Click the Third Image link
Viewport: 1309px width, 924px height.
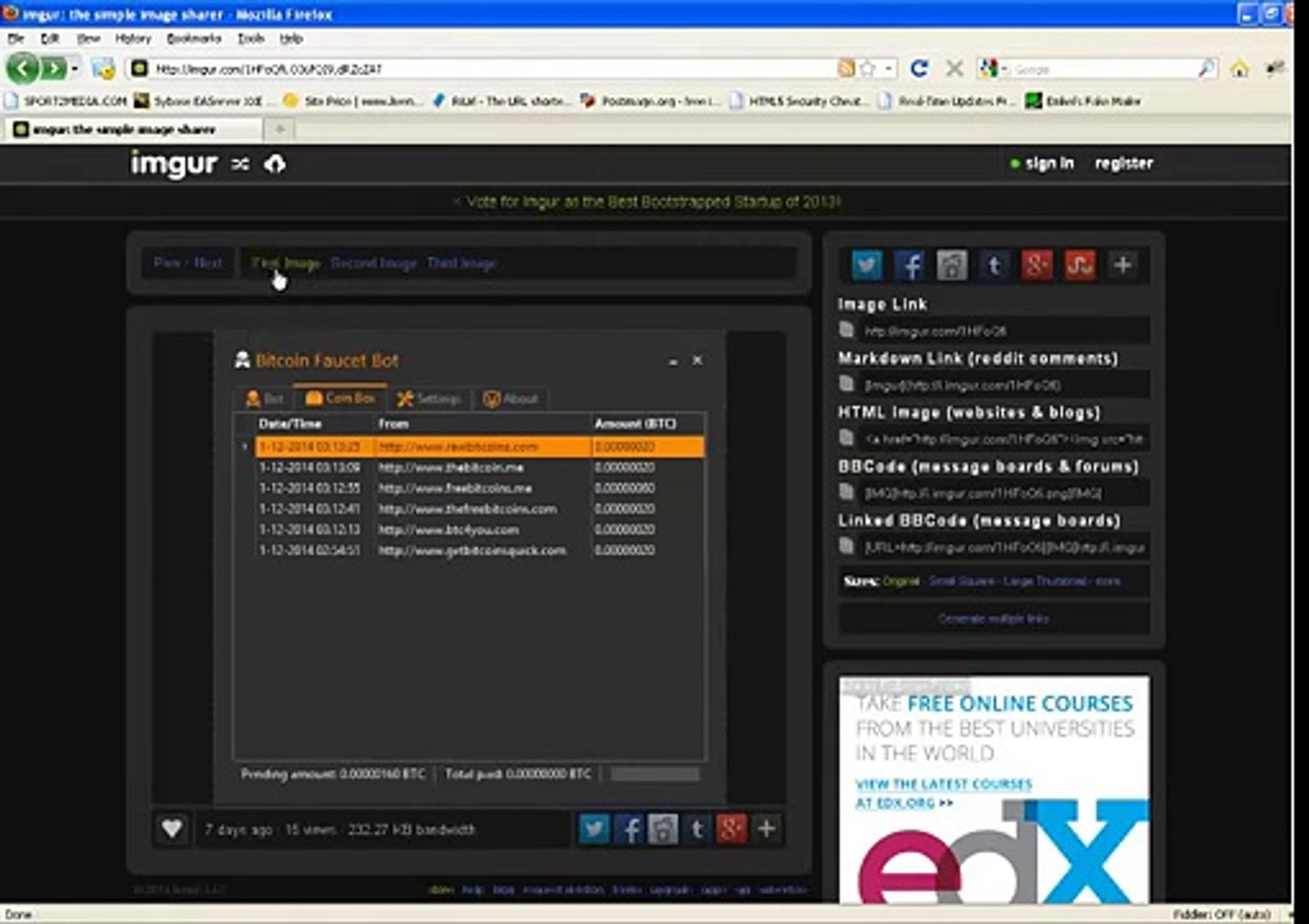tap(462, 264)
